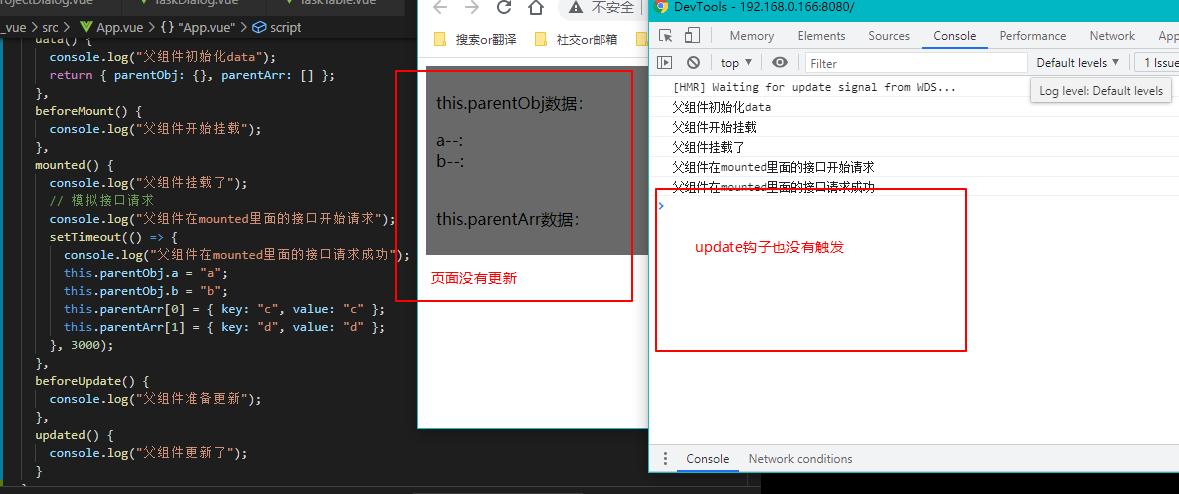Open the top JavaScript context dropdown
1179x494 pixels.
pos(736,63)
